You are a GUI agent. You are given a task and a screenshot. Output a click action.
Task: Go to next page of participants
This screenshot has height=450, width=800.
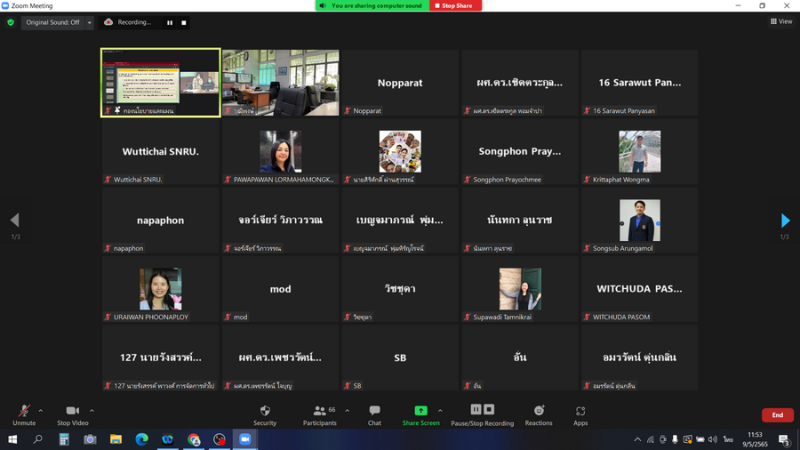tap(785, 221)
